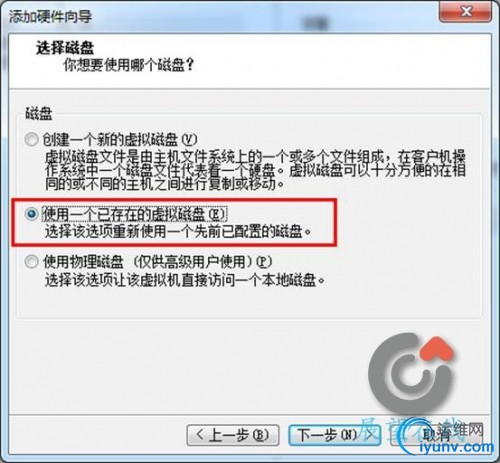Go back with the 上一步(B) button
The image size is (500, 463).
click(x=233, y=435)
